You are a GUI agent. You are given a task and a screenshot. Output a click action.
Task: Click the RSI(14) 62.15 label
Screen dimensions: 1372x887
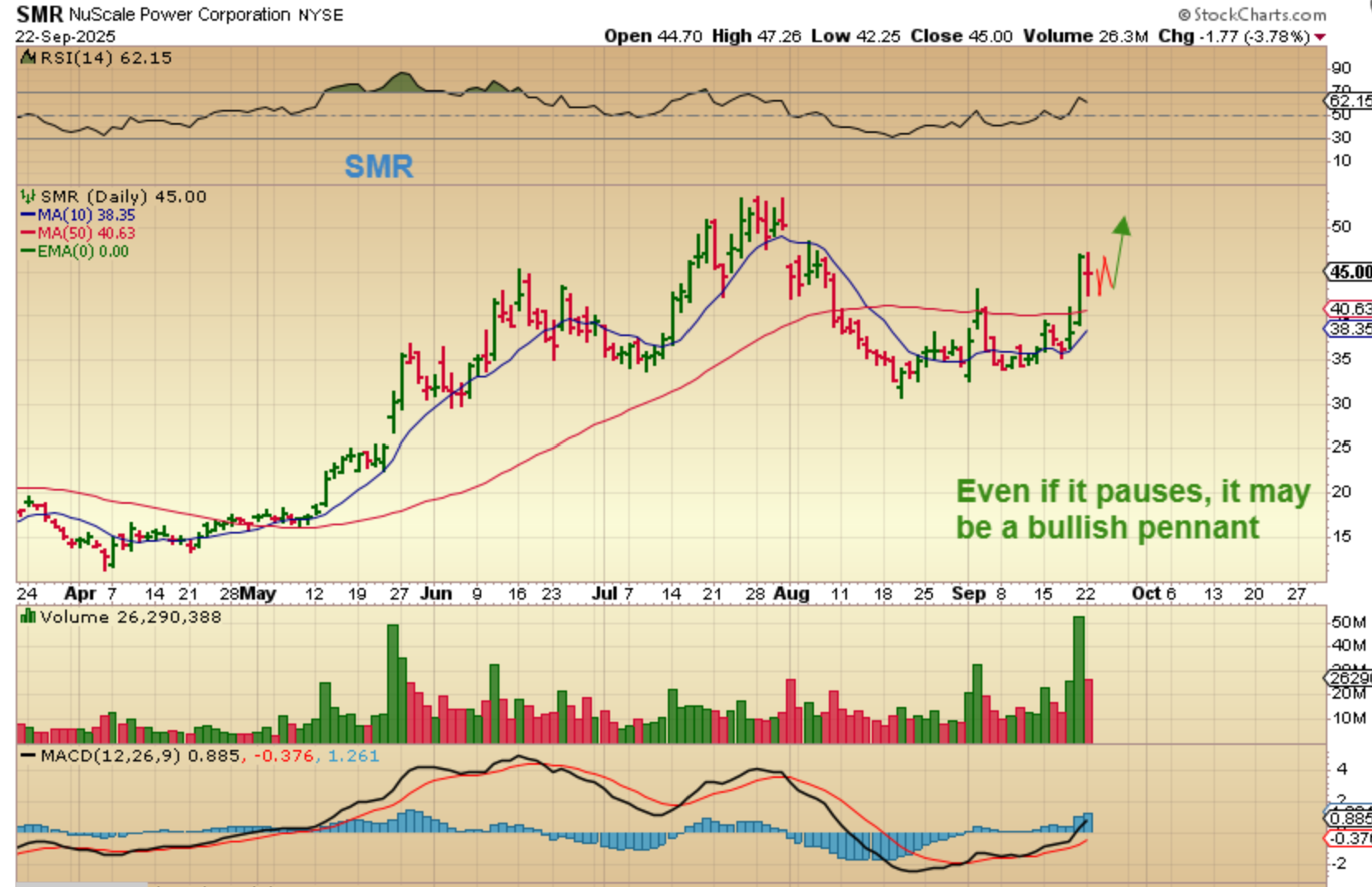point(106,58)
